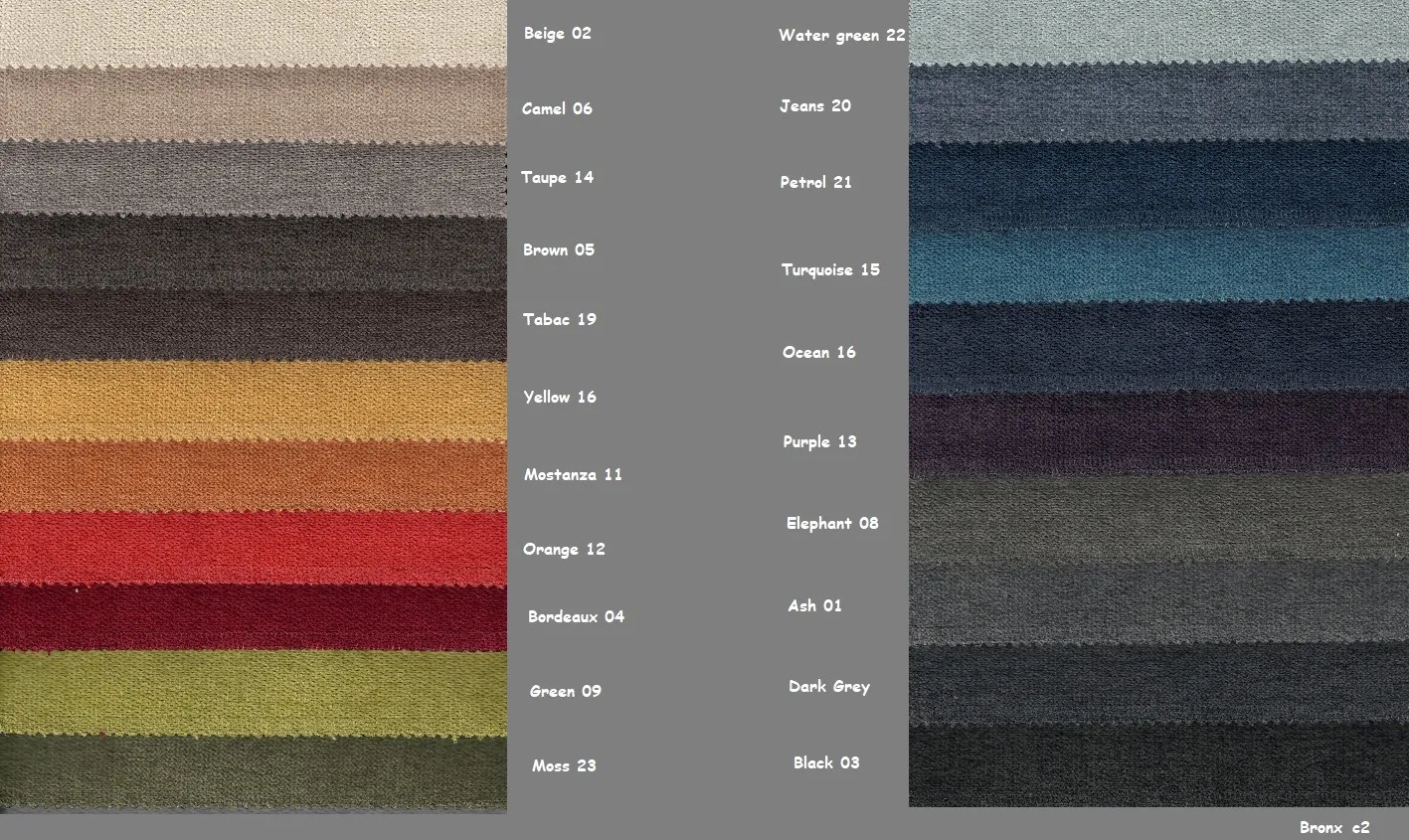Click the "Tabac 19" text label
The image size is (1409, 840).
click(559, 320)
